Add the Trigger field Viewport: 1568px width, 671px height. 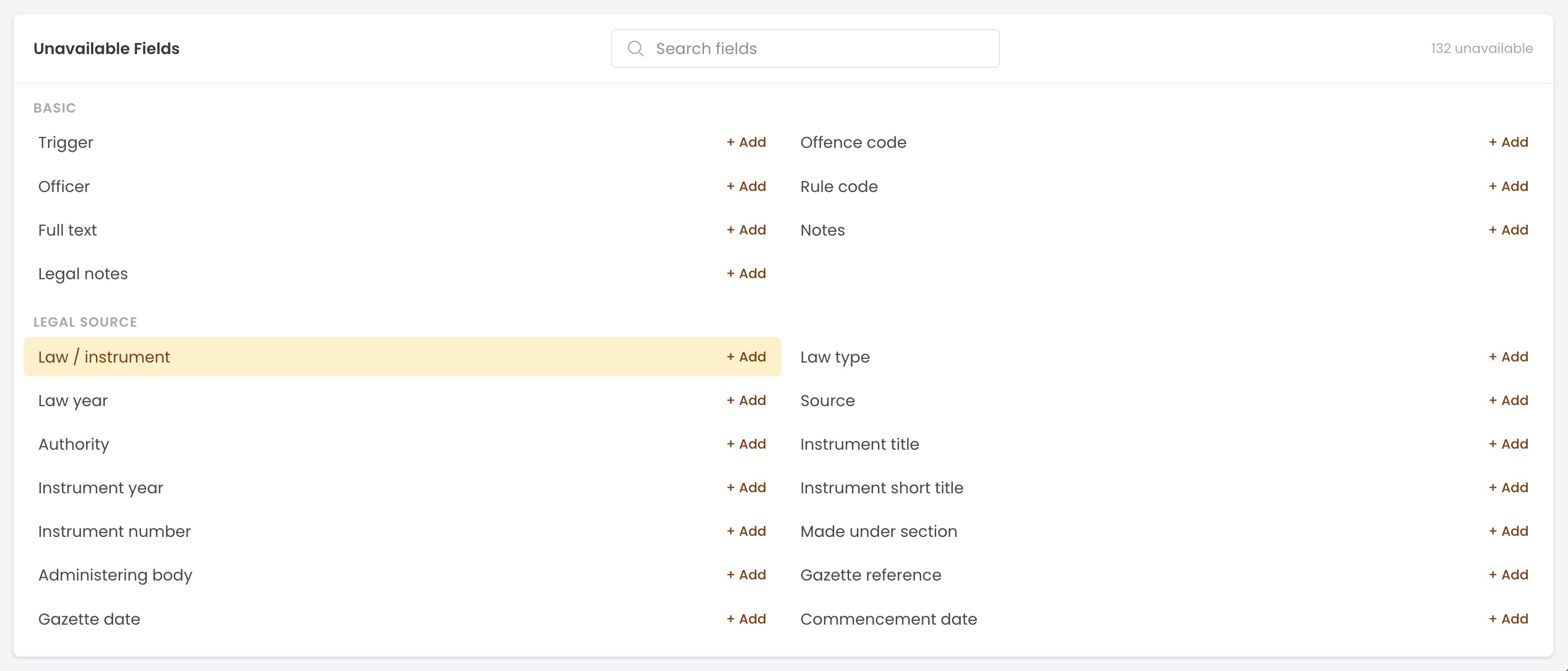click(x=746, y=142)
